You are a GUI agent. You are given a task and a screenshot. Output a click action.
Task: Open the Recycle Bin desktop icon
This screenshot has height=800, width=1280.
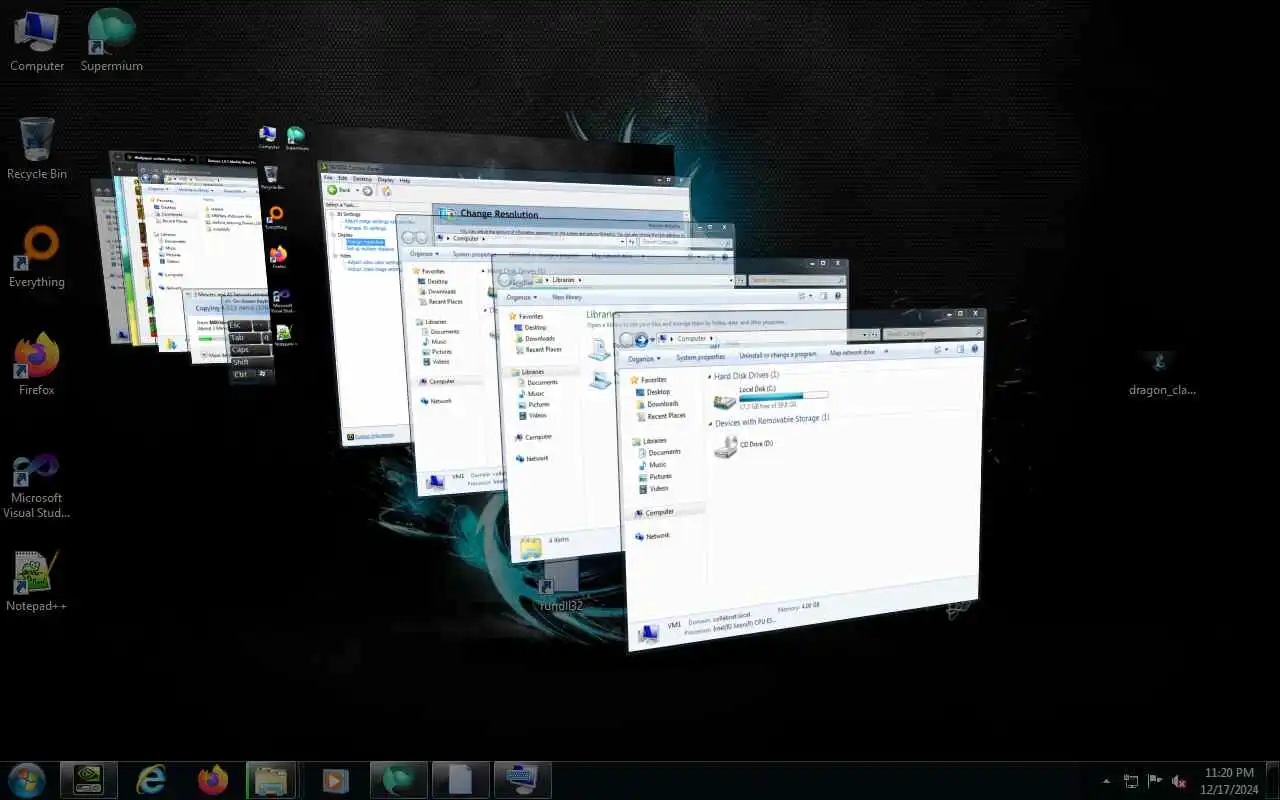[37, 148]
